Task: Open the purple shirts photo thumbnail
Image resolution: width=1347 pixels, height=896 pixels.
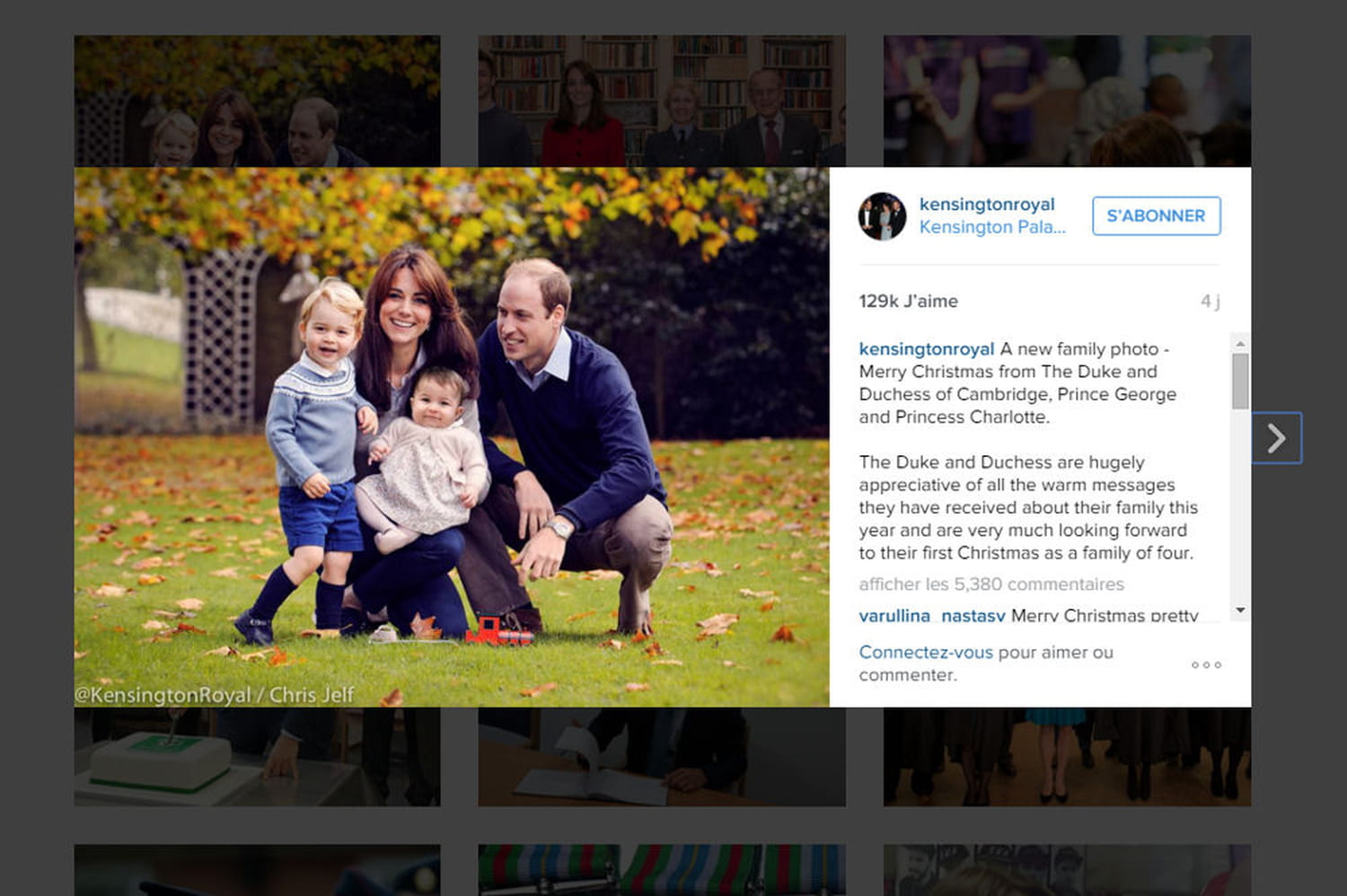Action: [1067, 101]
